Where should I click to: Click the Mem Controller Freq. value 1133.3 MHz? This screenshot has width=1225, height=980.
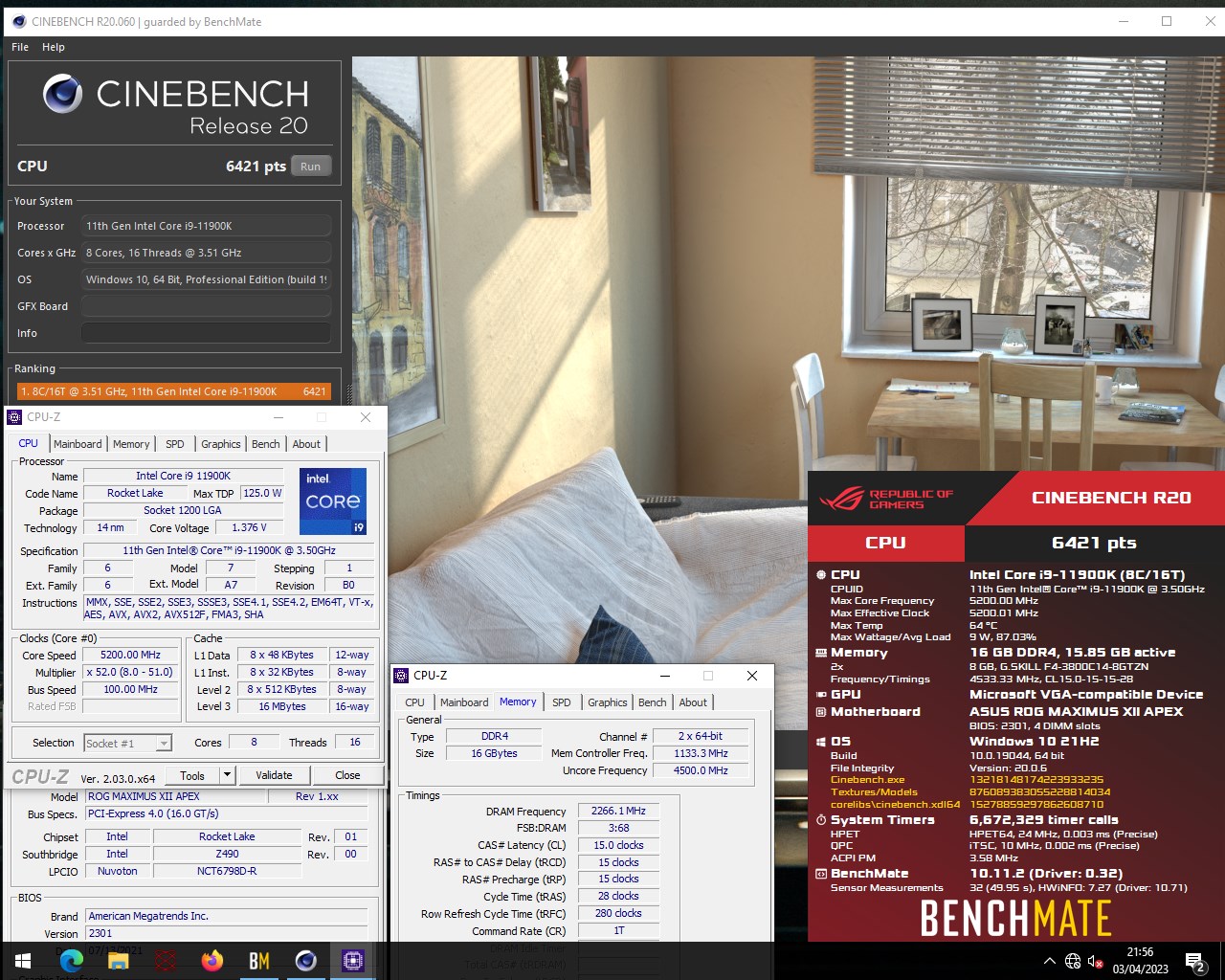pyautogui.click(x=701, y=754)
